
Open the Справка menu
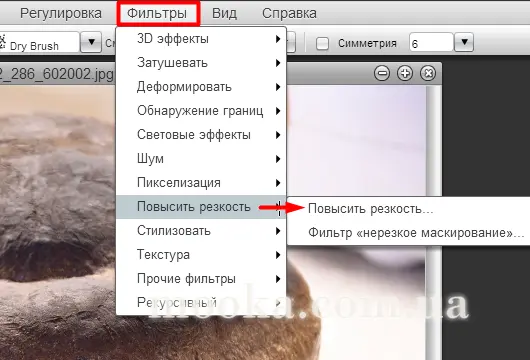[289, 14]
